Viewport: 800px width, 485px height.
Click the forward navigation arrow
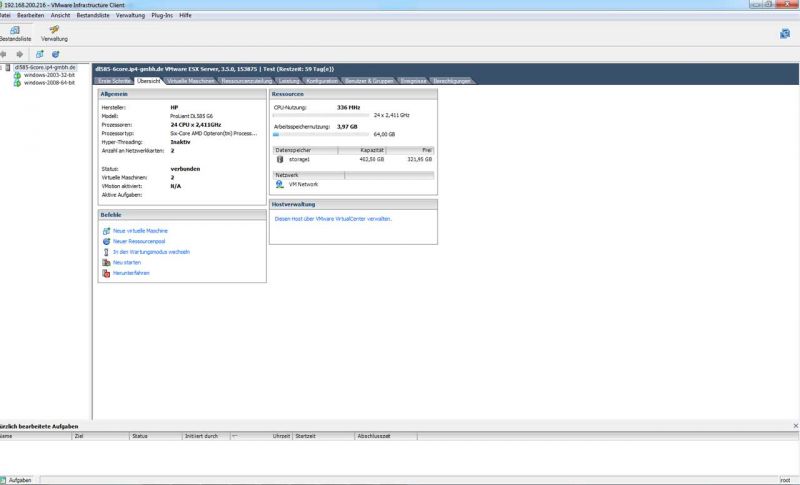coord(20,54)
